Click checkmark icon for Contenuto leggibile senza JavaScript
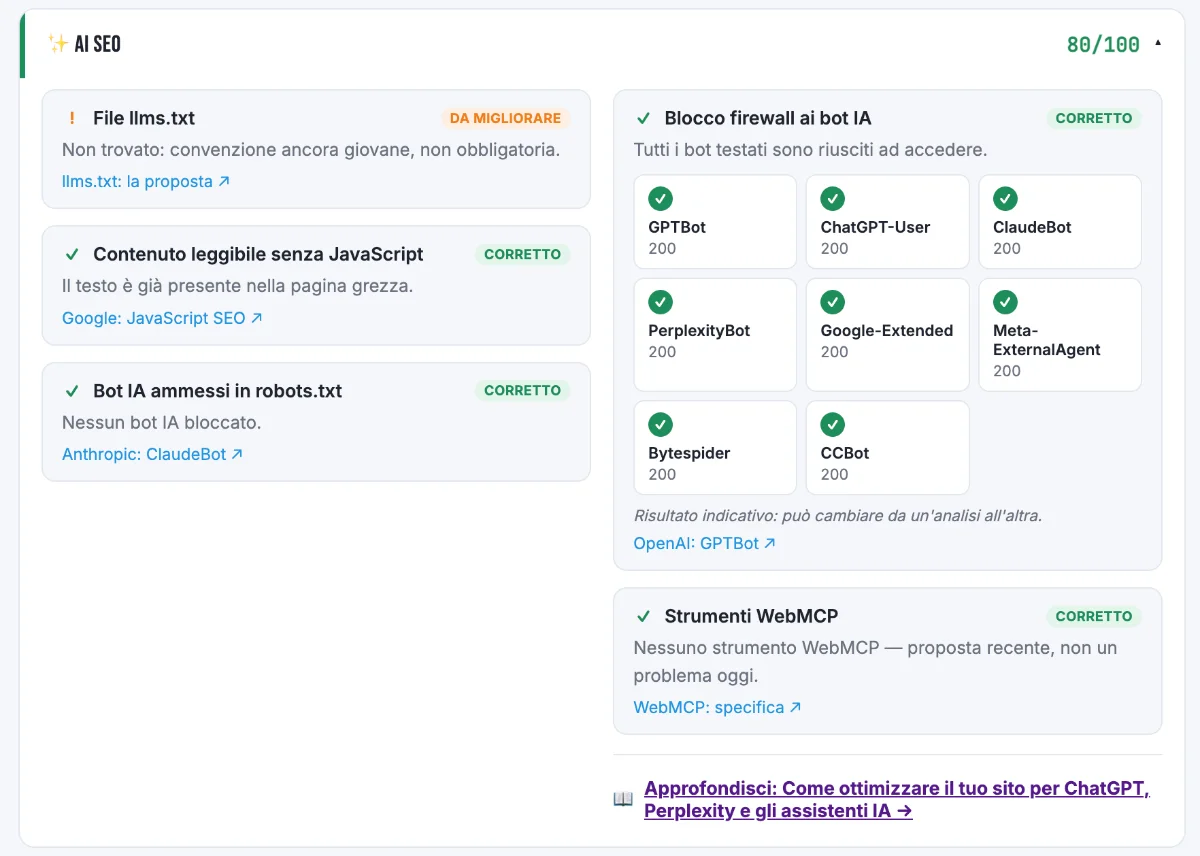Image resolution: width=1200 pixels, height=856 pixels. click(71, 254)
